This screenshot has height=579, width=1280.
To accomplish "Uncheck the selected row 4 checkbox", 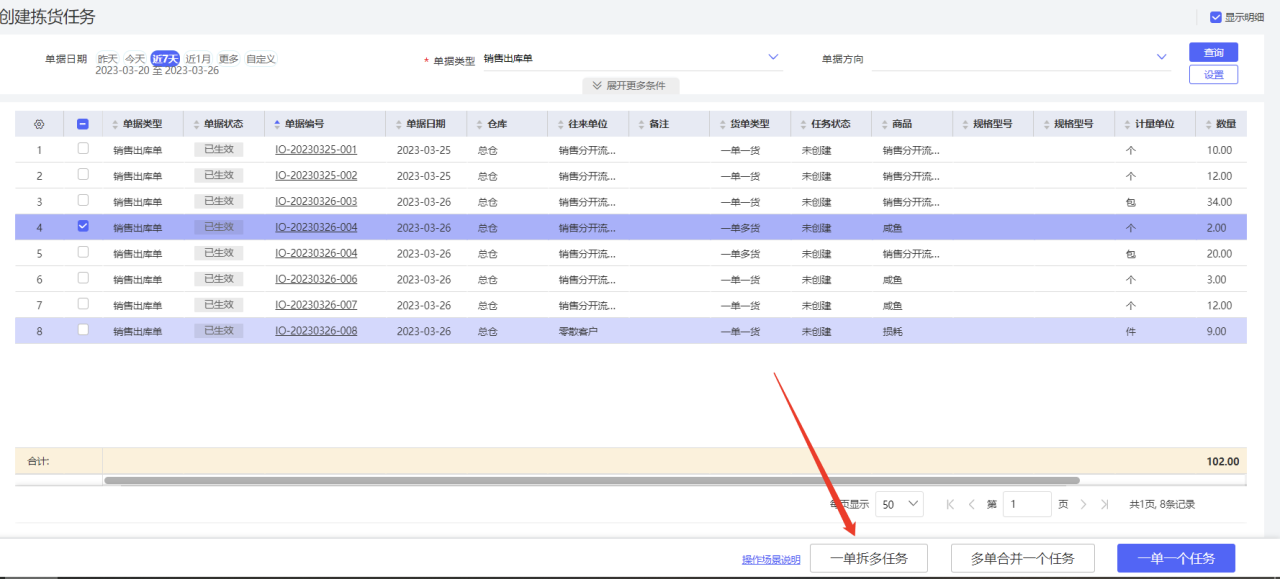I will 83,227.
